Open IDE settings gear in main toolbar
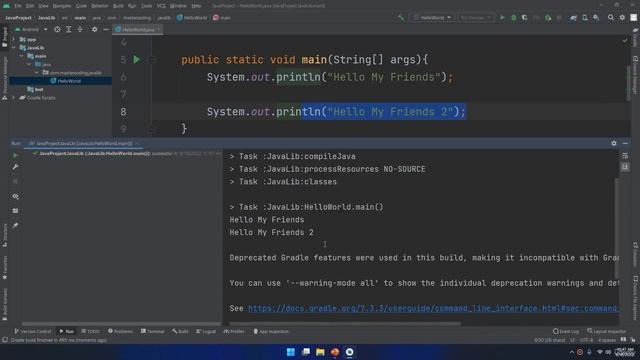The width and height of the screenshot is (640, 360). 622,18
